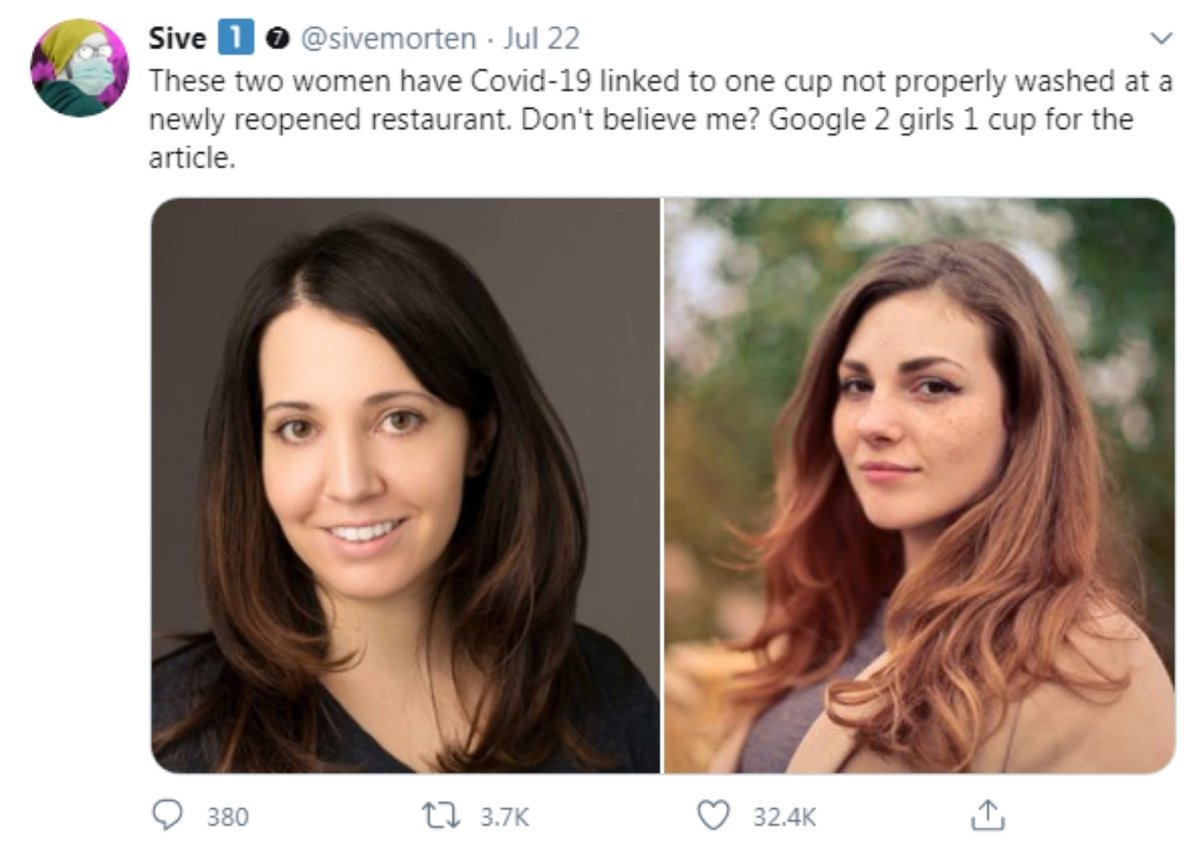Click the words "newly reopened restaurant" in tweet
The height and width of the screenshot is (841, 1200).
click(338, 121)
